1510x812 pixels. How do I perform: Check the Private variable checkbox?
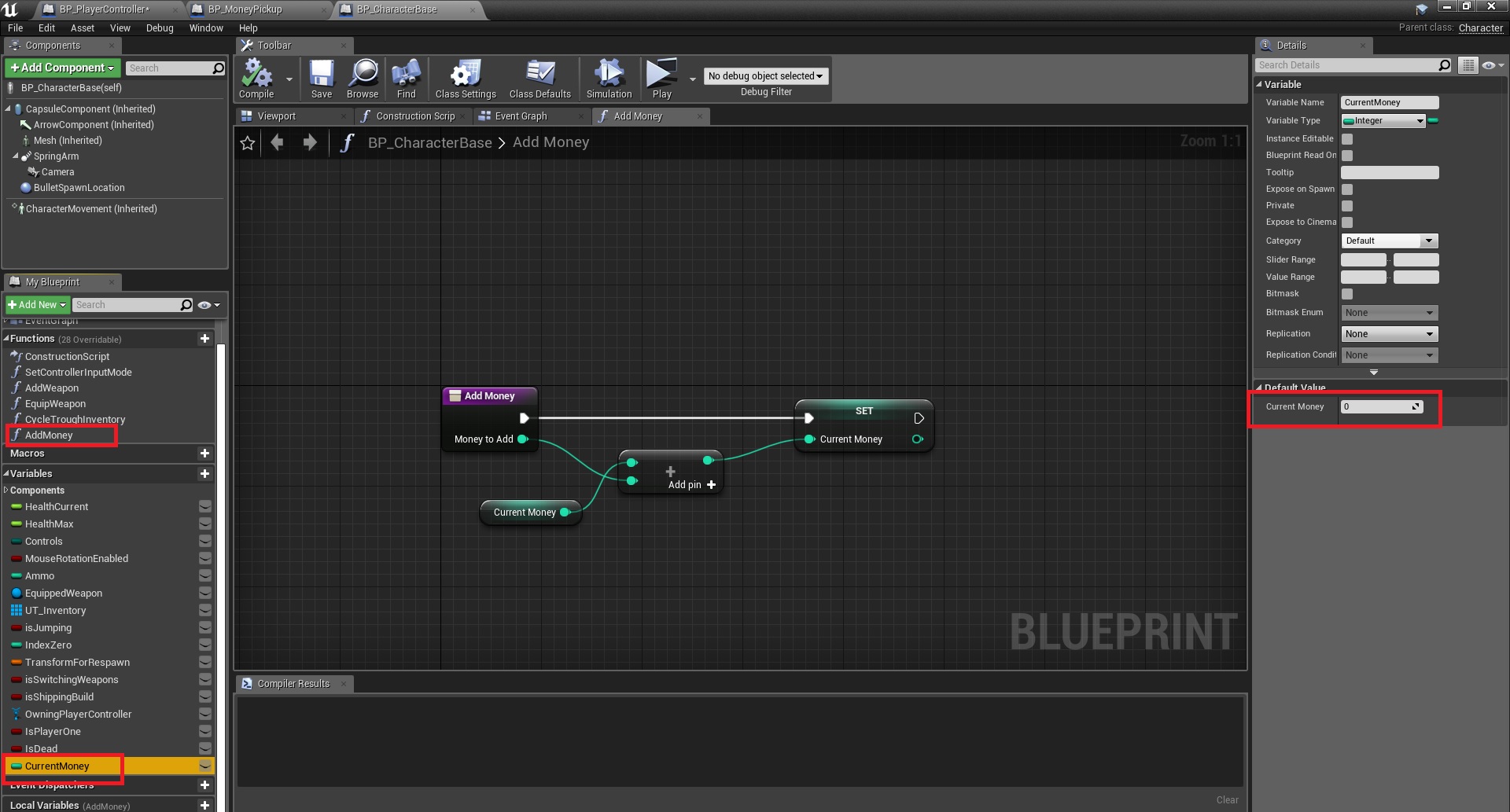(x=1347, y=206)
